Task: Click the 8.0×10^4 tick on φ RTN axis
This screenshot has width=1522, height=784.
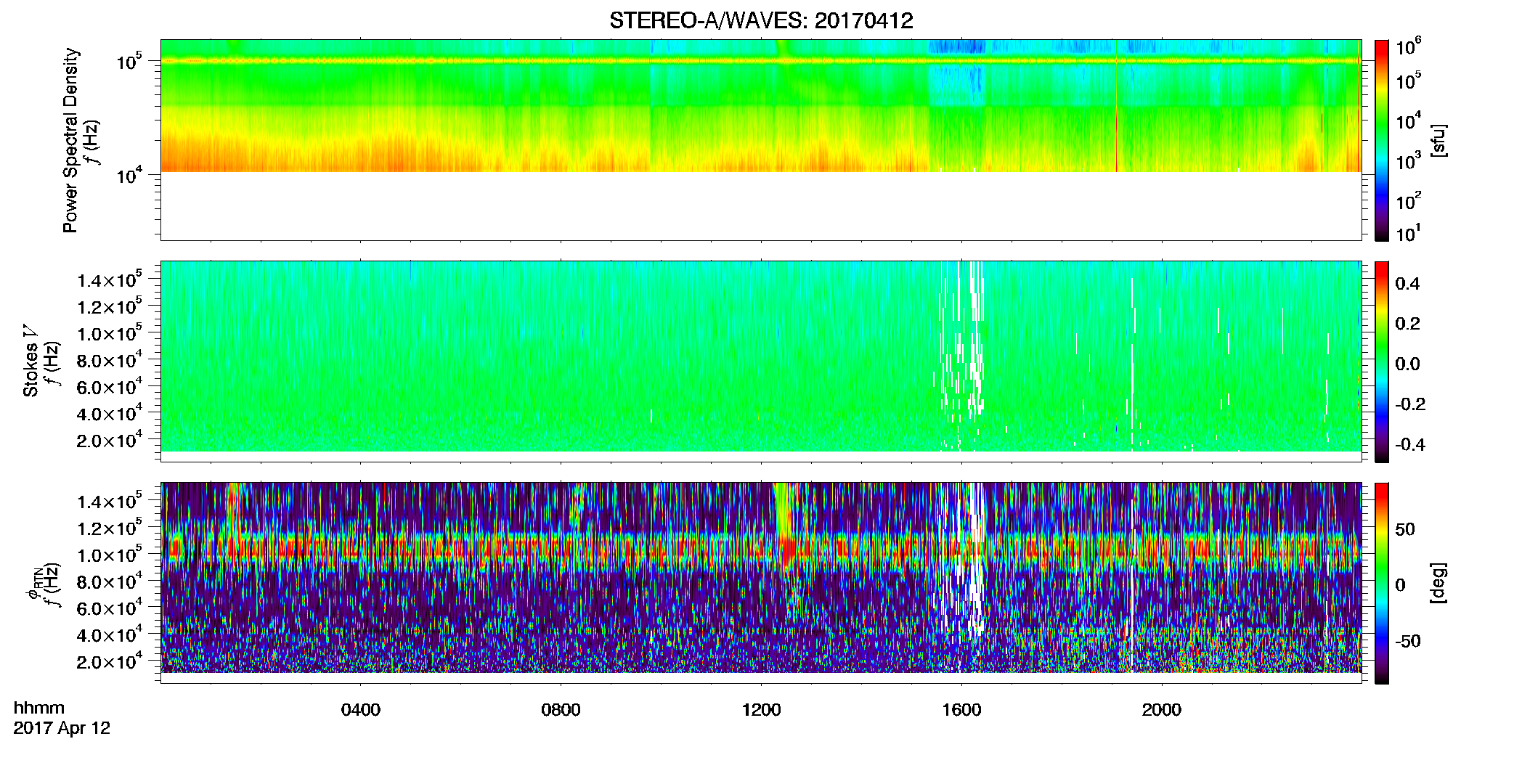Action: tap(109, 580)
